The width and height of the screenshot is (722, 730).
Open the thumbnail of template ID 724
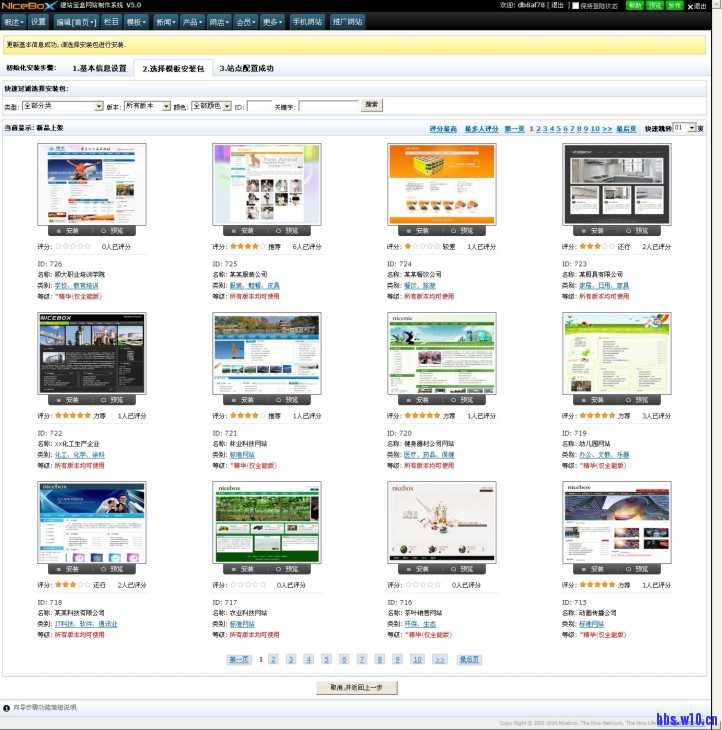tap(441, 183)
